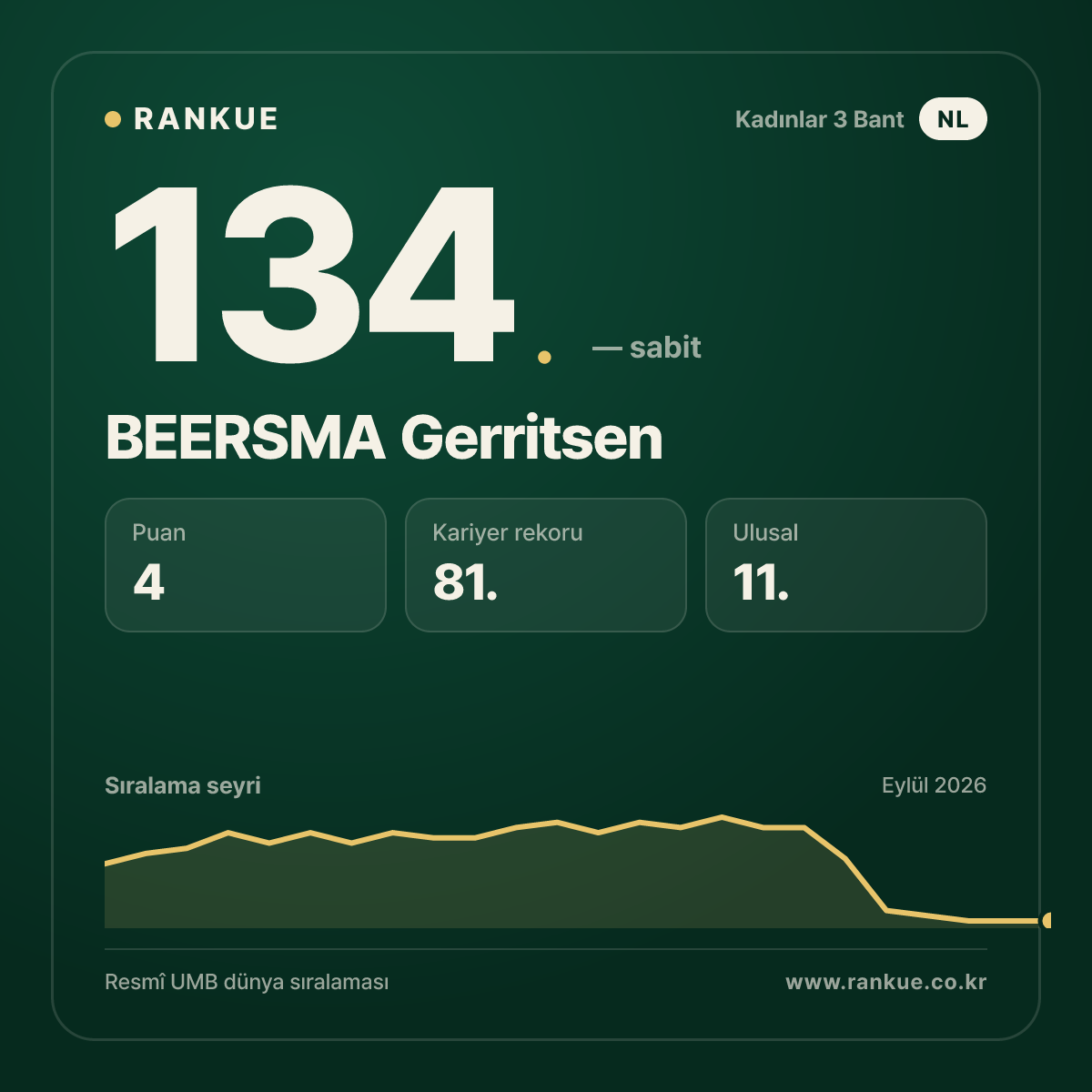Click the Sıralama seyri heading
The width and height of the screenshot is (1092, 1092).
point(183,785)
